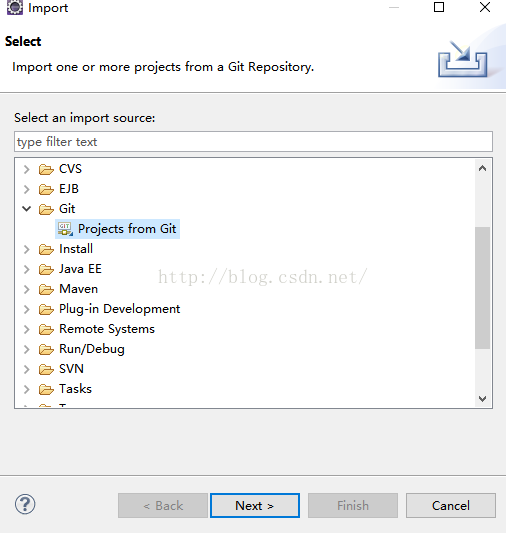Screen dimensions: 506x533
Task: Click the CVS folder icon
Action: coord(46,169)
